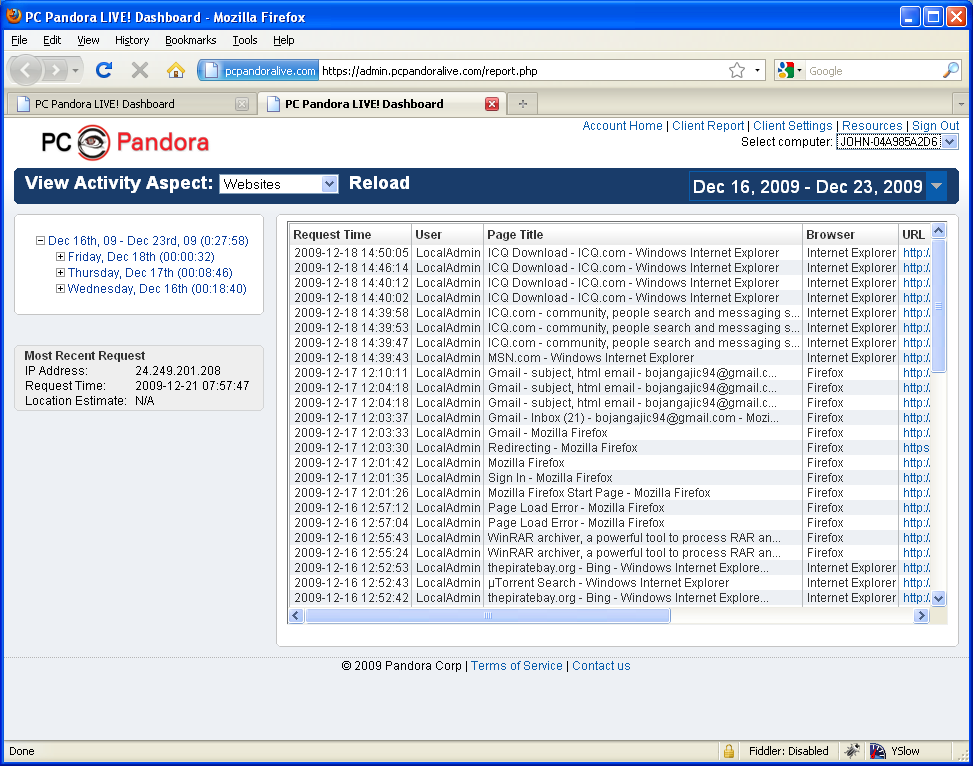Screen dimensions: 973x766
Task: Open a new tab with plus button
Action: (x=522, y=104)
